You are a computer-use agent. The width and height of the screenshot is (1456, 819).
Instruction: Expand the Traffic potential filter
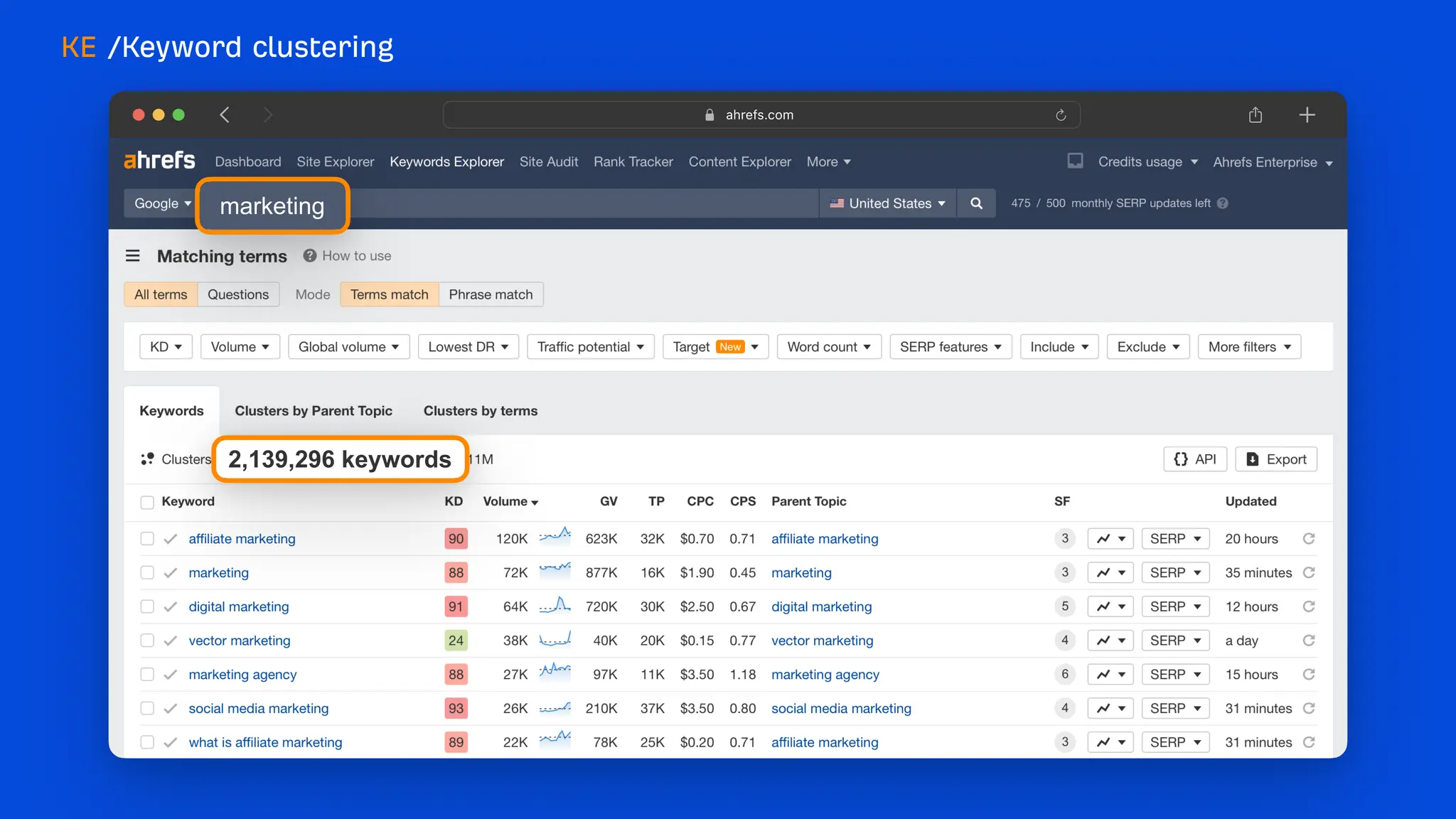(590, 347)
